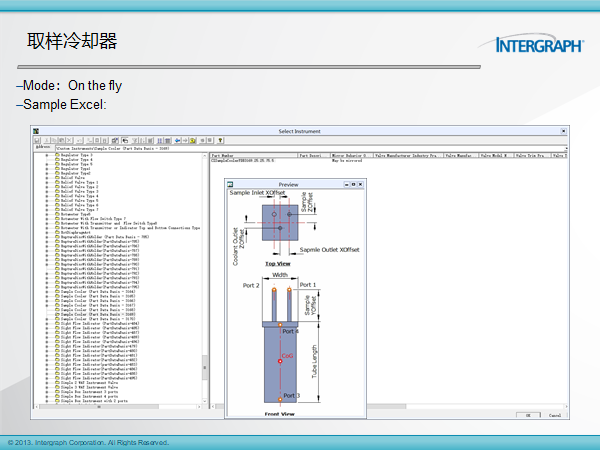Click the Valve Trim Pra.. column header
600x450 pixels.
click(x=532, y=156)
